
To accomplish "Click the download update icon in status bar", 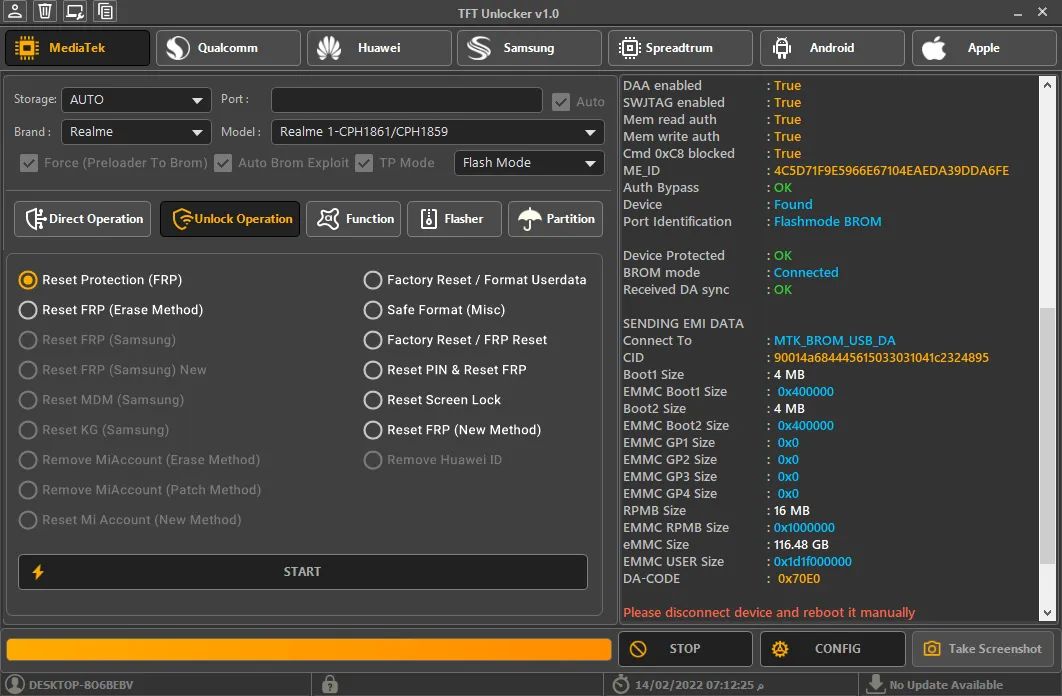I will (876, 684).
